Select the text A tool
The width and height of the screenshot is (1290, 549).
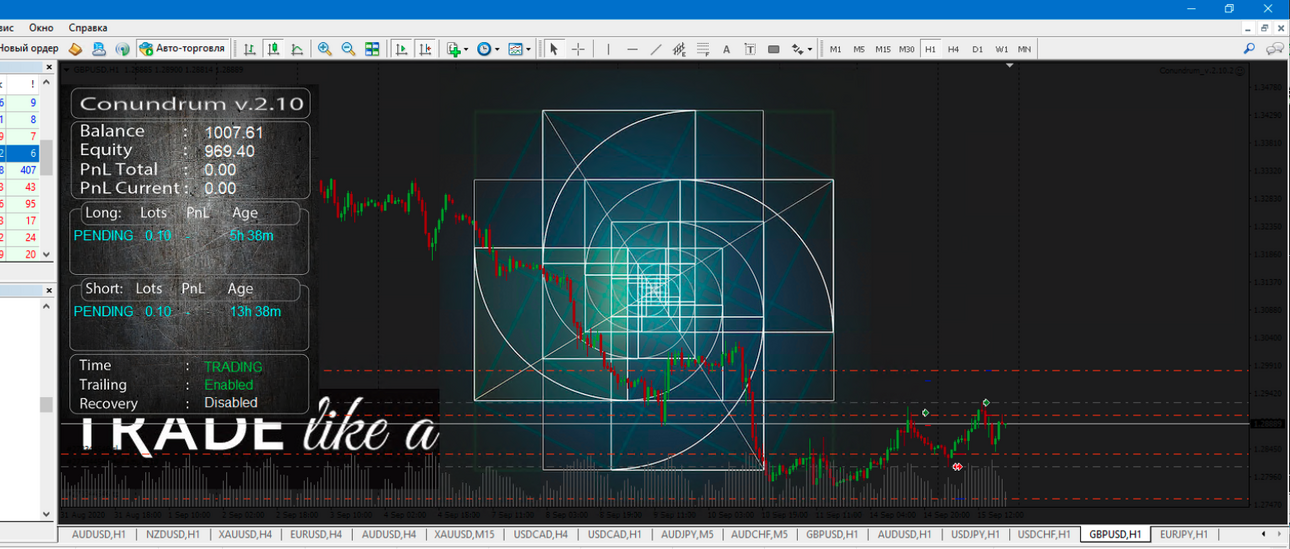click(x=726, y=48)
